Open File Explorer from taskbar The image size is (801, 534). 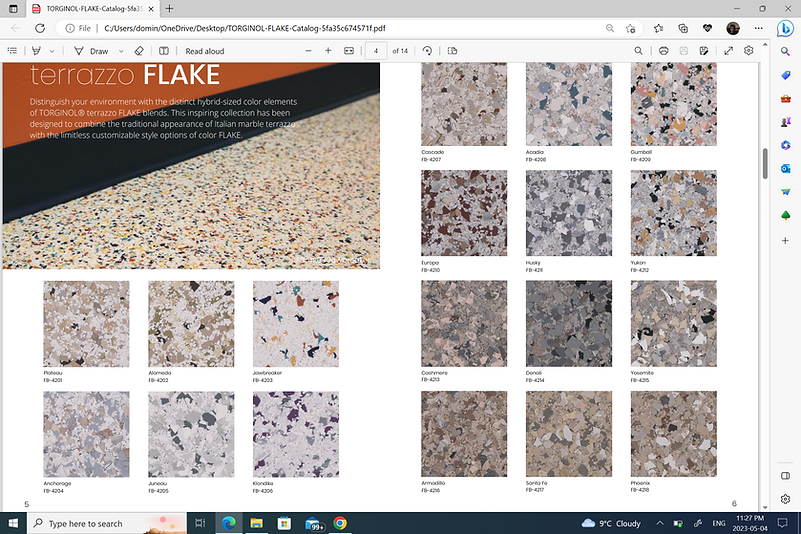pos(256,523)
